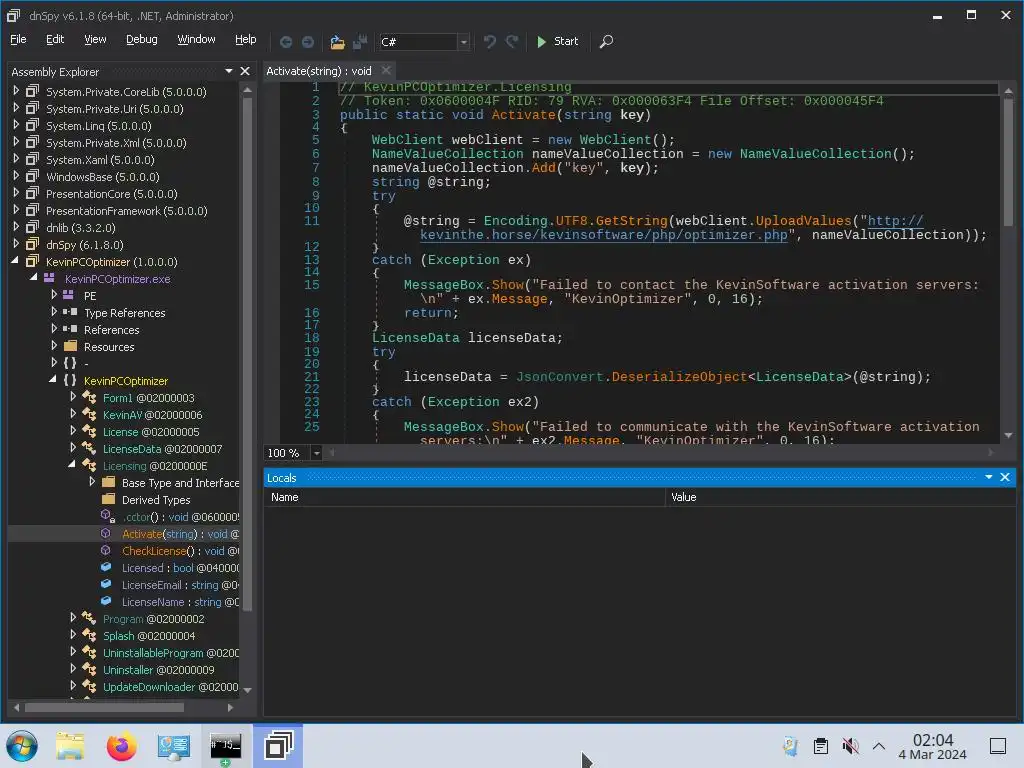Click the Base Type and Interfaces folder icon
Viewport: 1024px width, 768px height.
[108, 482]
